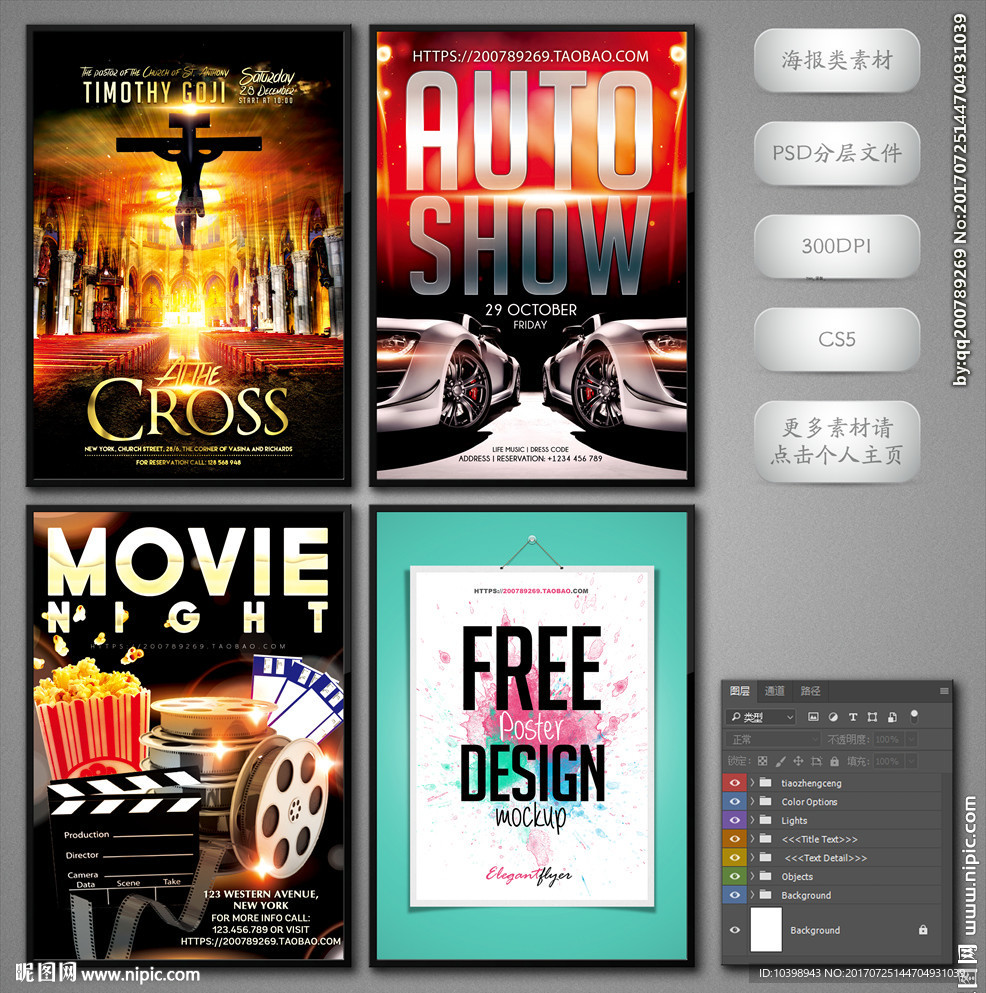The image size is (986, 993).
Task: Open the 填充 fill slider arrow
Action: [x=911, y=761]
